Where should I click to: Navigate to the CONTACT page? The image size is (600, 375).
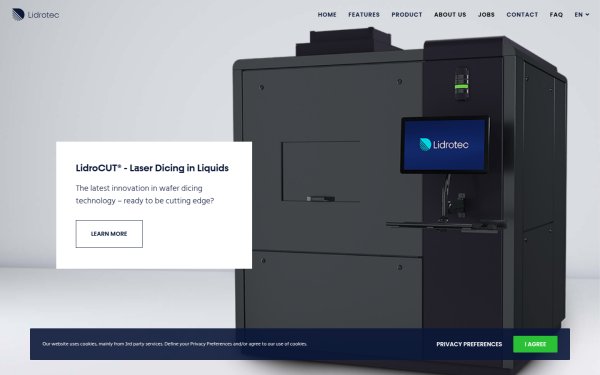pyautogui.click(x=522, y=15)
